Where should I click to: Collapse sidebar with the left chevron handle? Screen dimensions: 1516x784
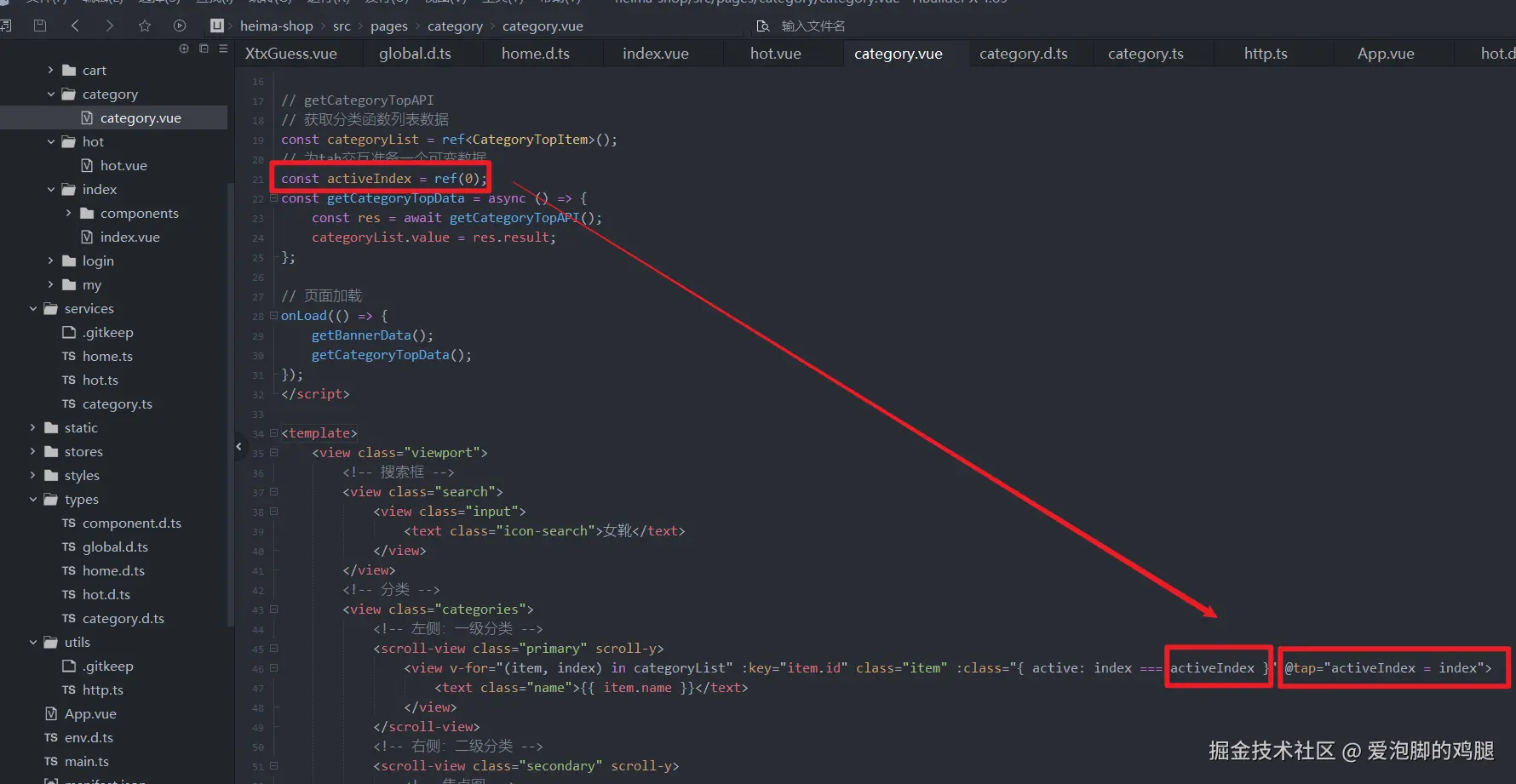pyautogui.click(x=238, y=446)
